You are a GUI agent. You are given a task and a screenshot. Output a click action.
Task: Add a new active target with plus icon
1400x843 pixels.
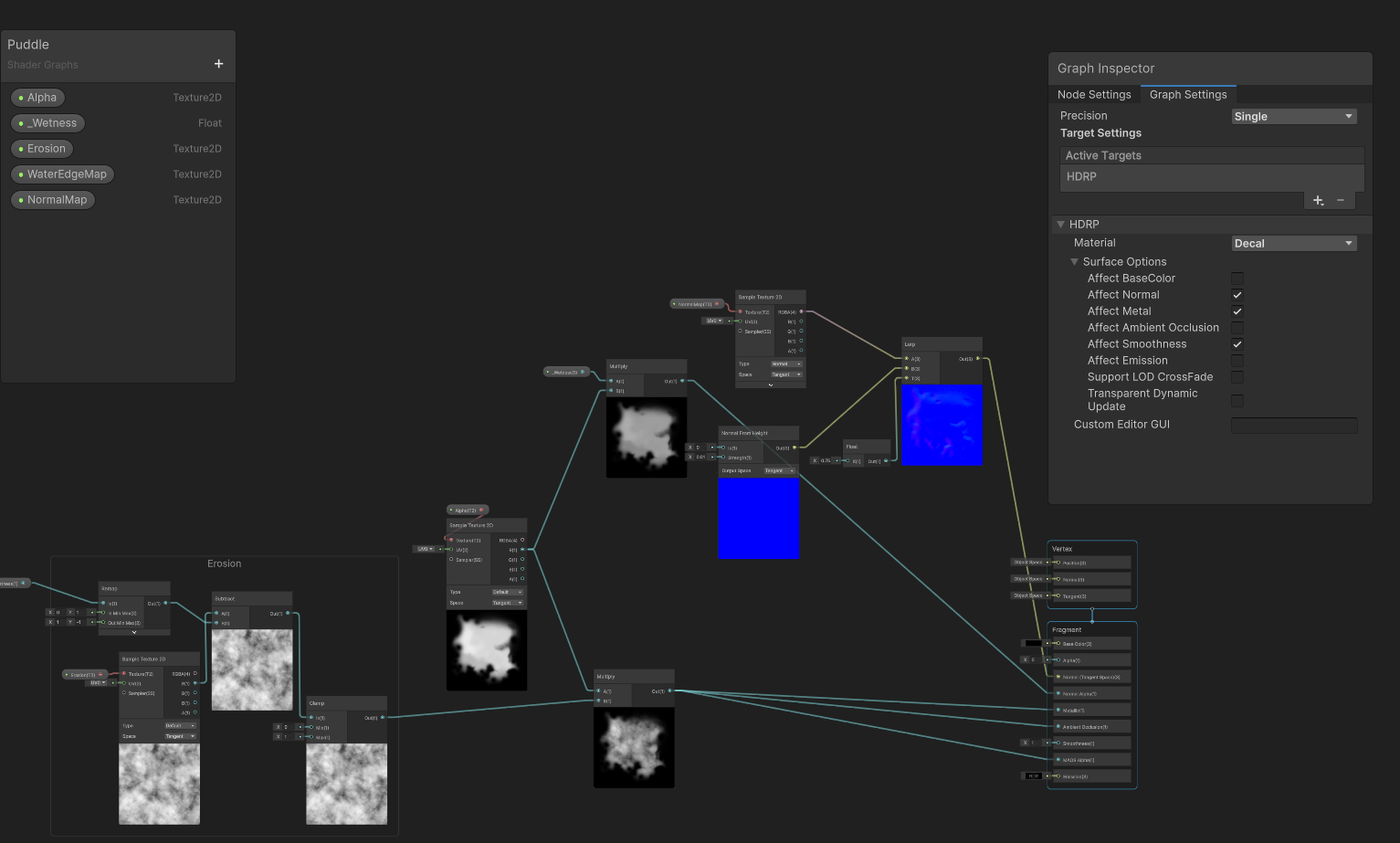pos(1318,200)
